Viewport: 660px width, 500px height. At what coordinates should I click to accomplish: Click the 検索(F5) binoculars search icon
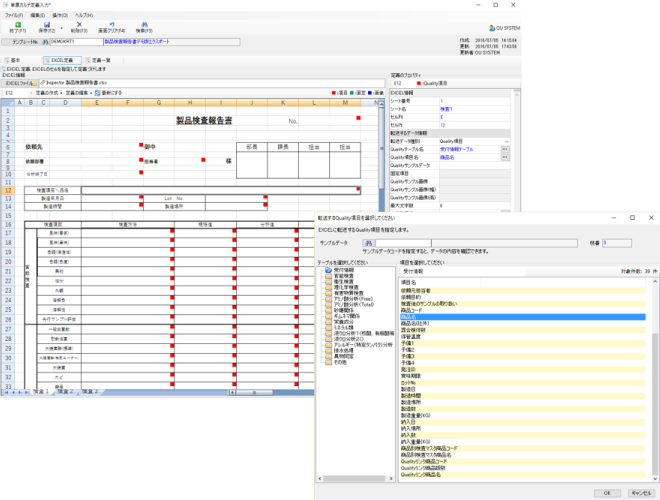pos(144,25)
